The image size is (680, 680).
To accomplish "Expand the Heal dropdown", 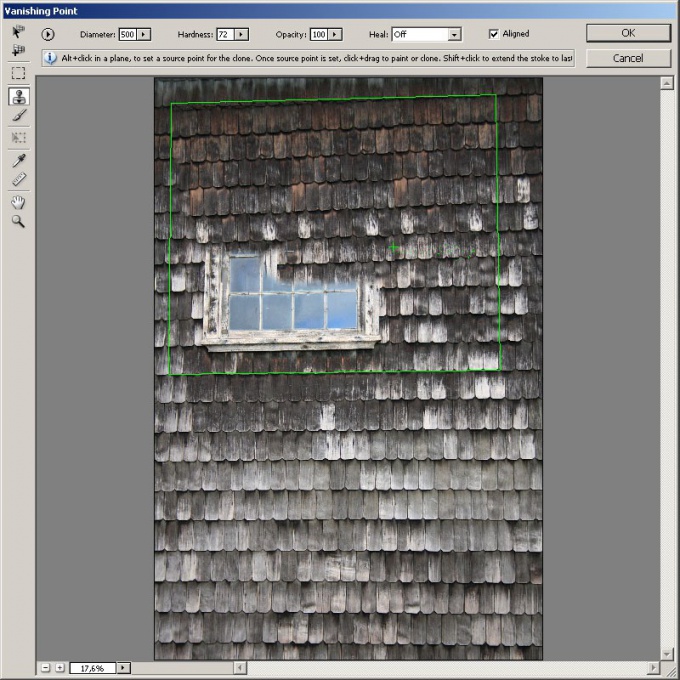I will [454, 35].
